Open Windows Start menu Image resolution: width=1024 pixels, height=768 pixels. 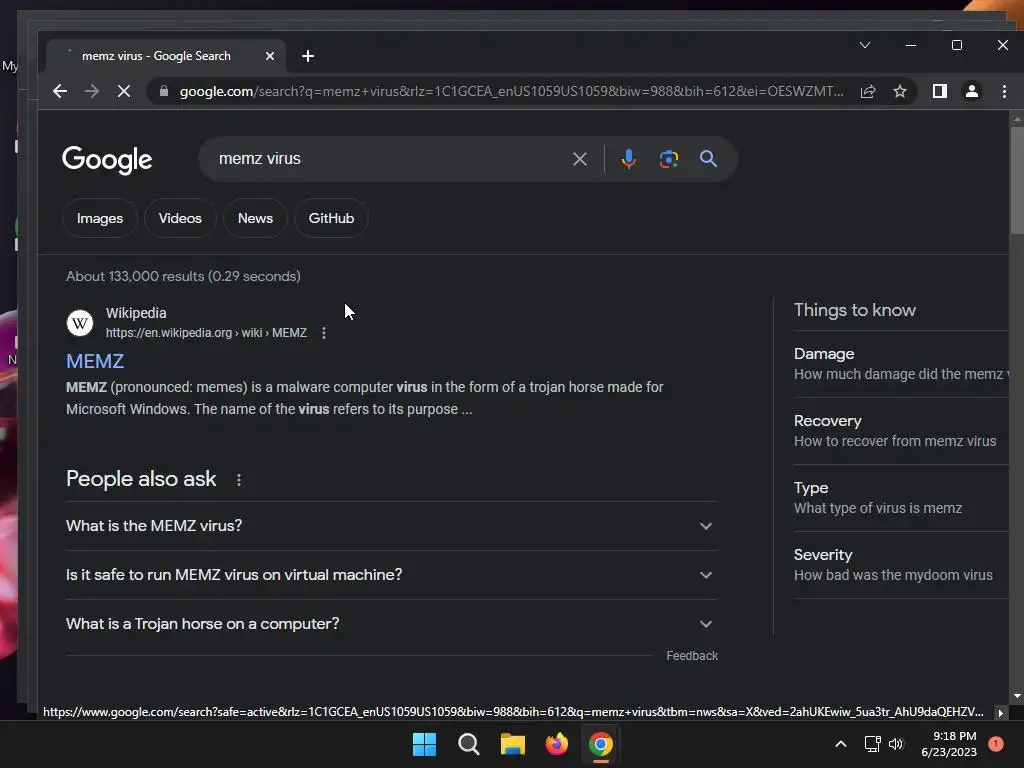point(424,744)
